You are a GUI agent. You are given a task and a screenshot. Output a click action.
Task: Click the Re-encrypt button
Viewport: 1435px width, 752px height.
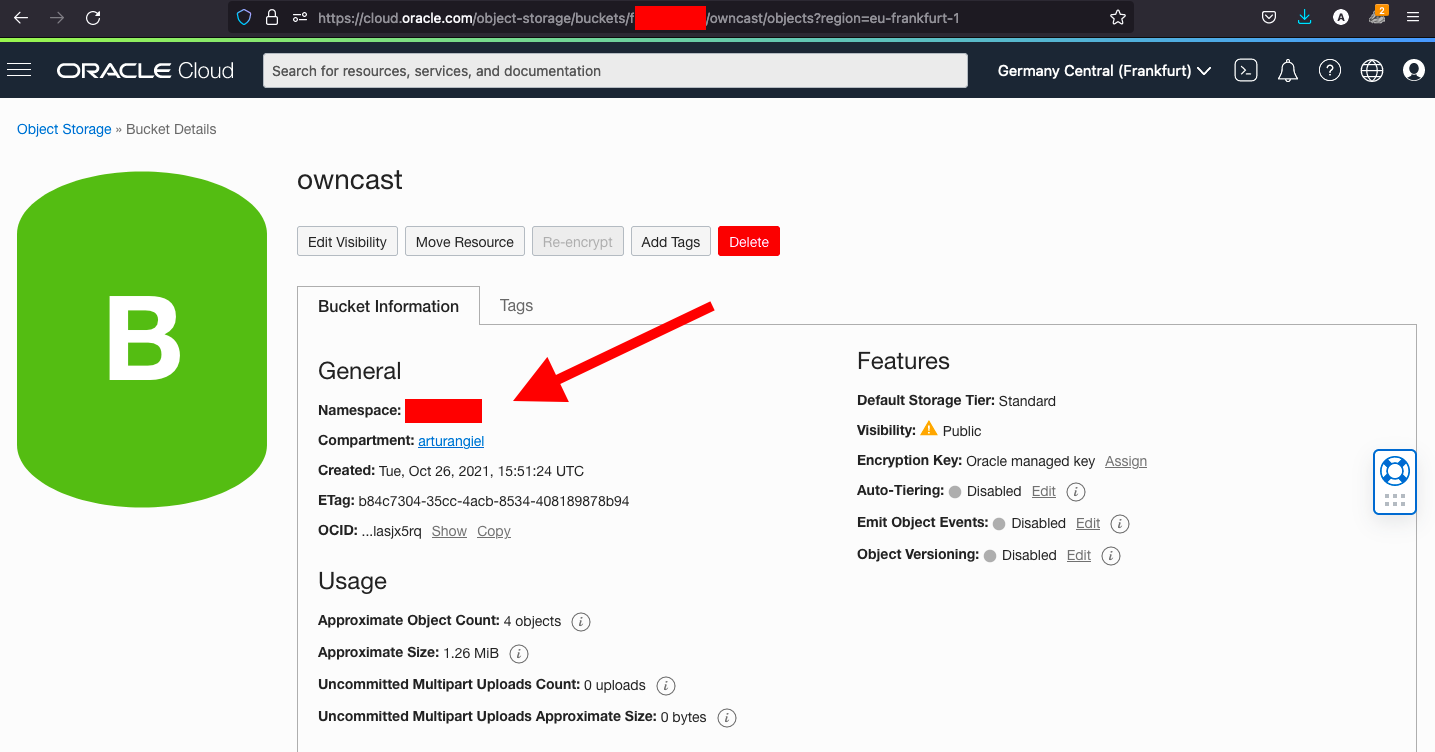577,242
